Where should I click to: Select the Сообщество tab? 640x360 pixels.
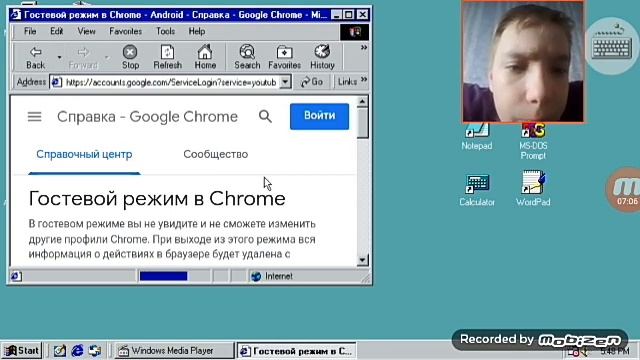(x=216, y=154)
